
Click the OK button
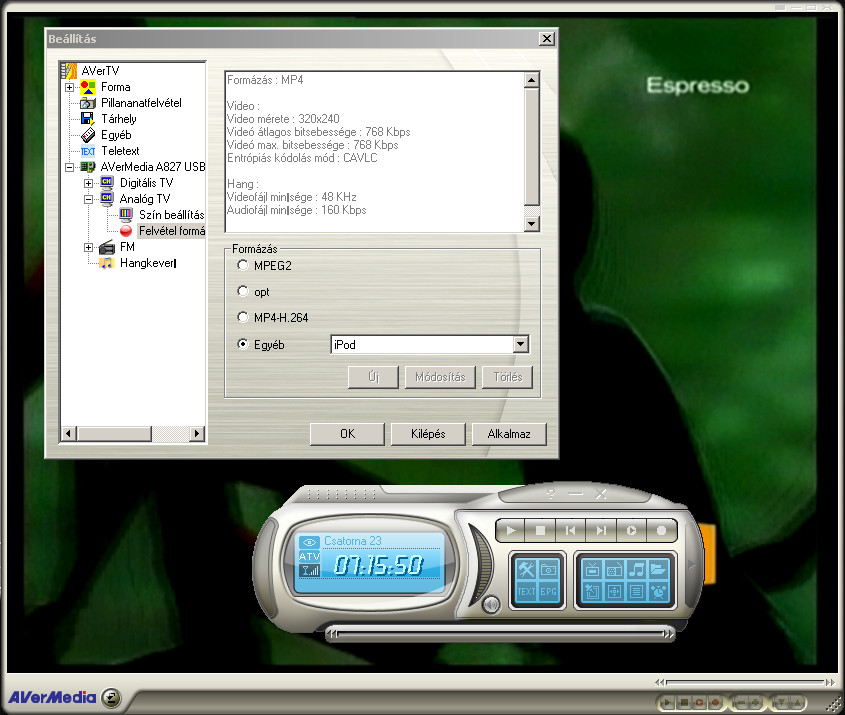pyautogui.click(x=347, y=434)
